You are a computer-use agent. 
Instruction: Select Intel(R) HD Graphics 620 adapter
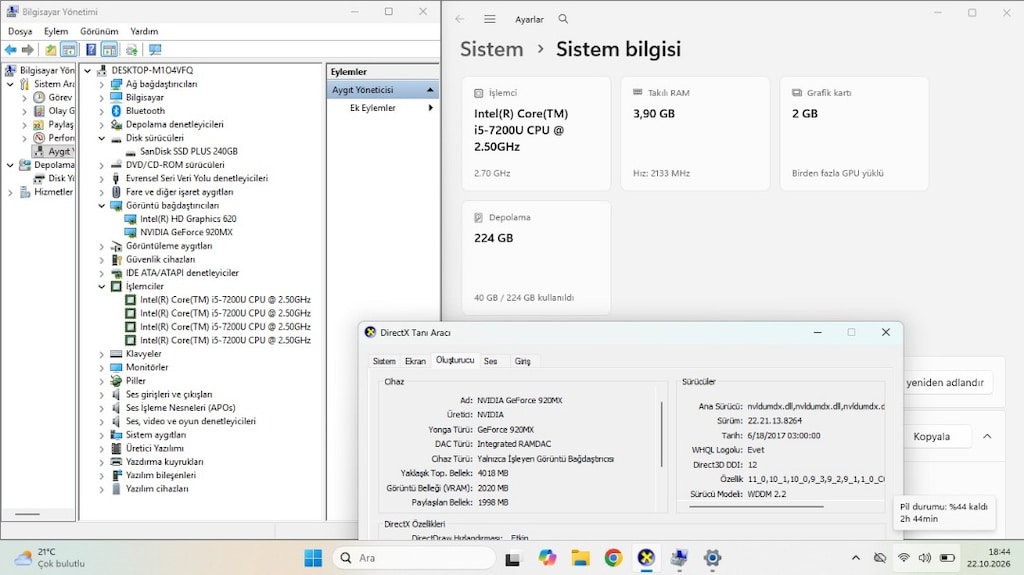coord(187,219)
